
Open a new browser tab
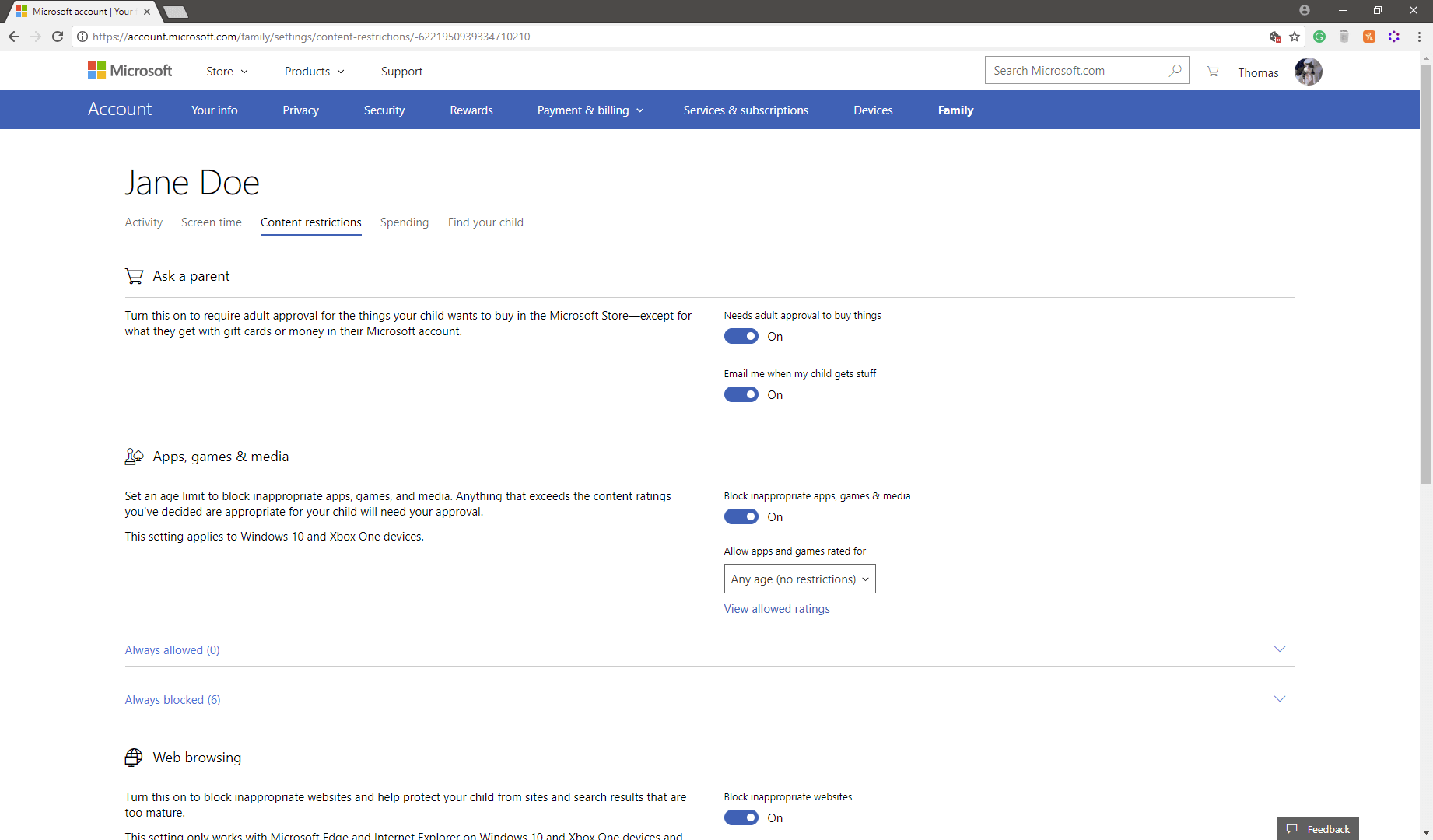tap(176, 12)
